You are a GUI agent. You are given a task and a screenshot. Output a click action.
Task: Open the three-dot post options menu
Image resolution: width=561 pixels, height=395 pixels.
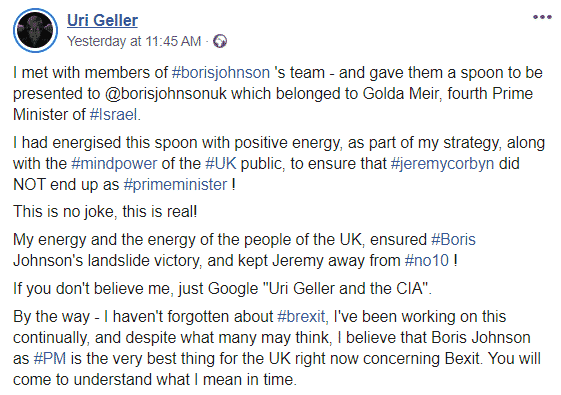pos(542,17)
